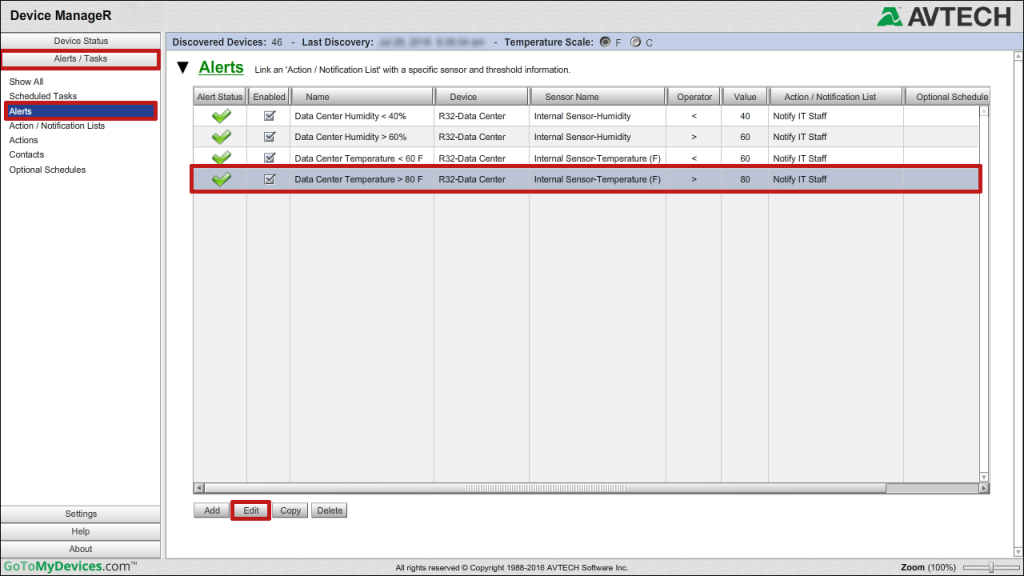Delete the selected alert

[x=330, y=510]
